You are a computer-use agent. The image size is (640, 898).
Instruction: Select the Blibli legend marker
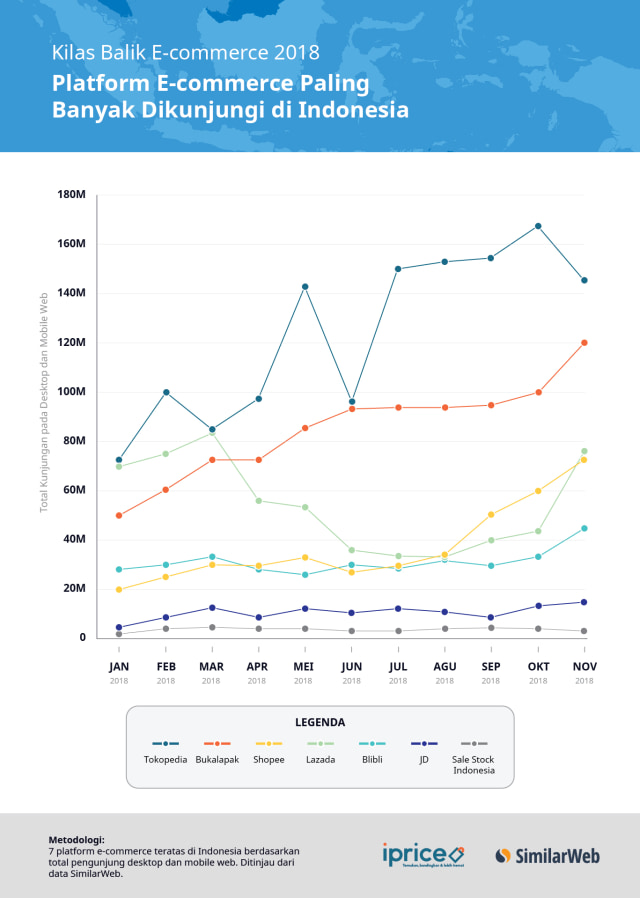click(372, 743)
